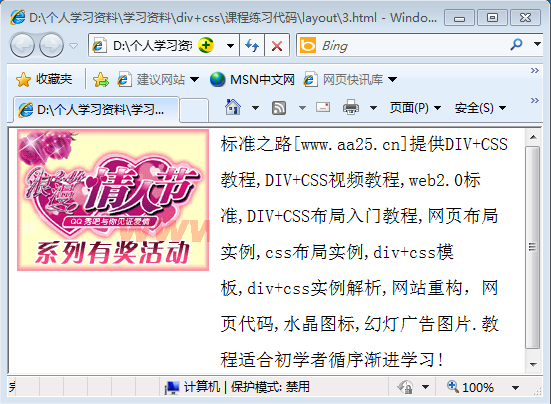Click the vertical scrollbar thumb
Viewport: 551px width, 404px height.
tap(533, 247)
